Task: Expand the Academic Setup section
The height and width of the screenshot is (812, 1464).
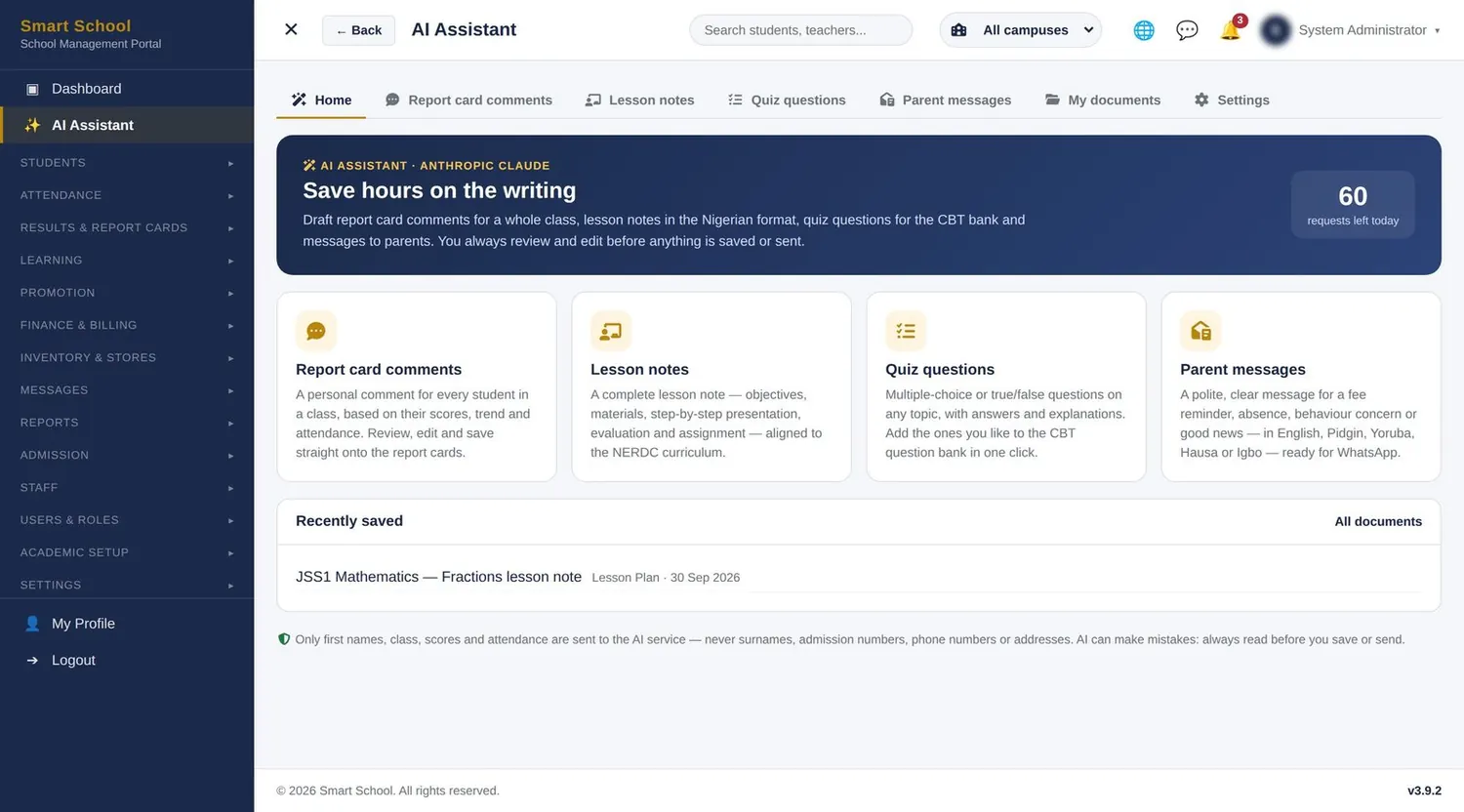Action: pos(127,552)
